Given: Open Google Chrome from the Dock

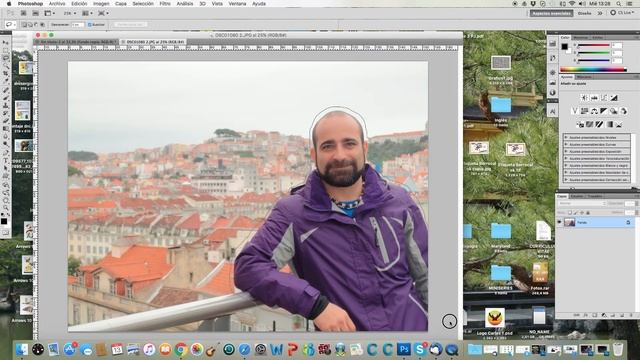Looking at the screenshot, I should coord(181,349).
